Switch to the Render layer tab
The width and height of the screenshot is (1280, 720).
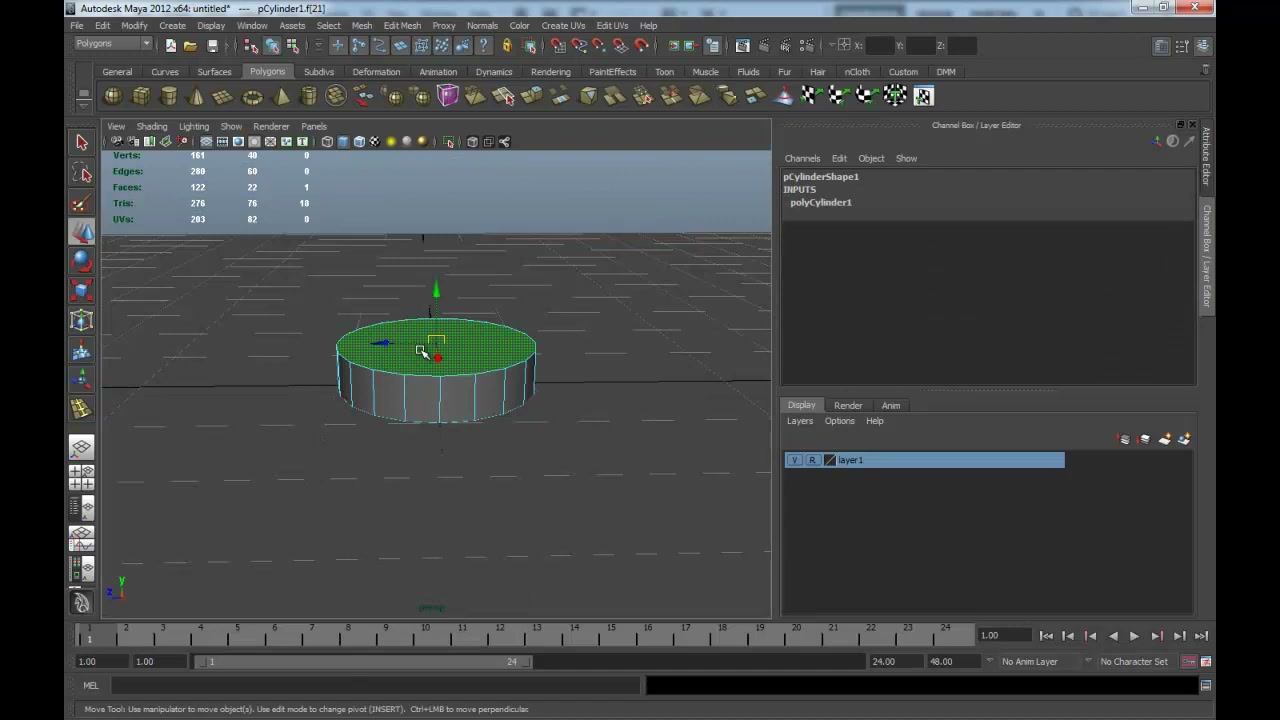click(848, 405)
